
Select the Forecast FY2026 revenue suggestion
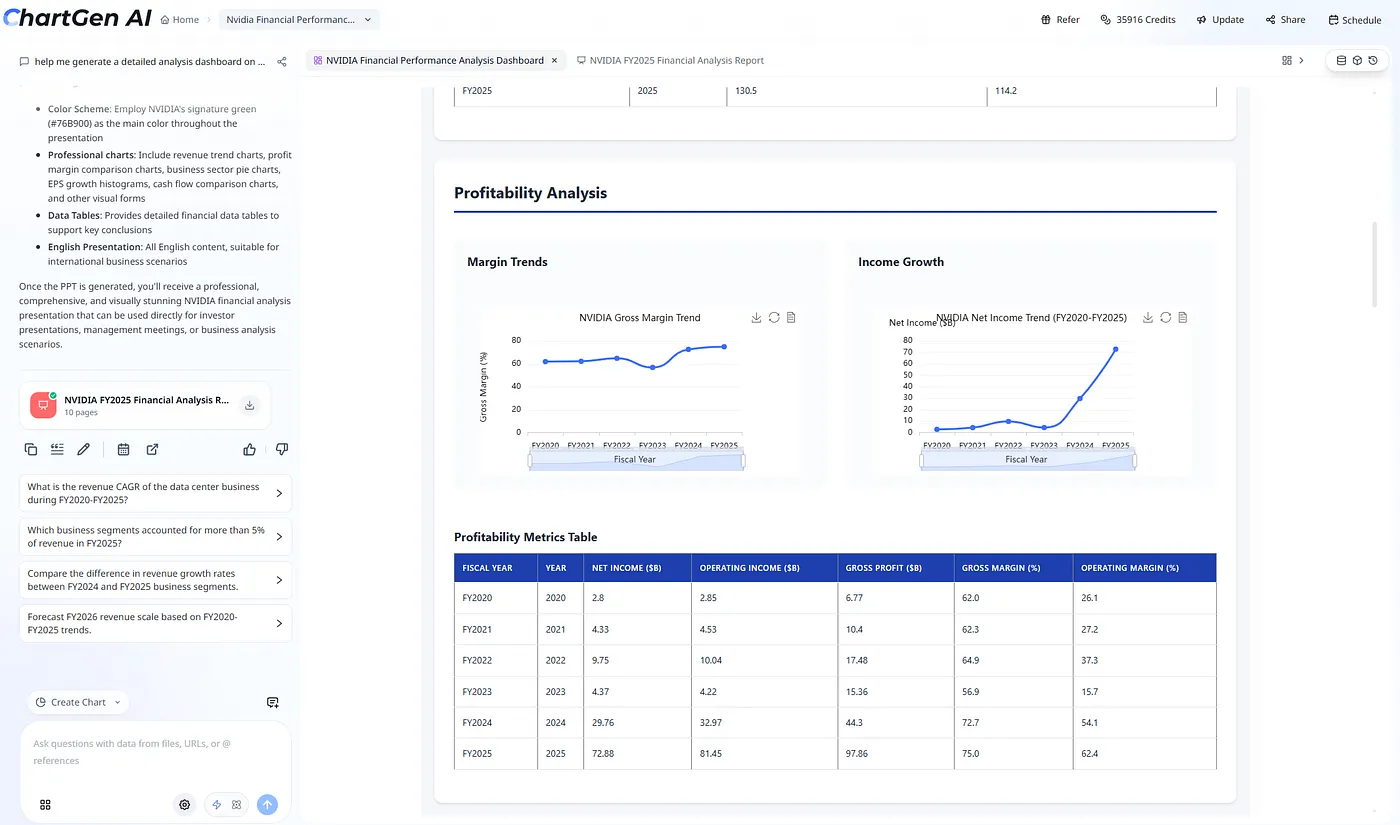(156, 623)
